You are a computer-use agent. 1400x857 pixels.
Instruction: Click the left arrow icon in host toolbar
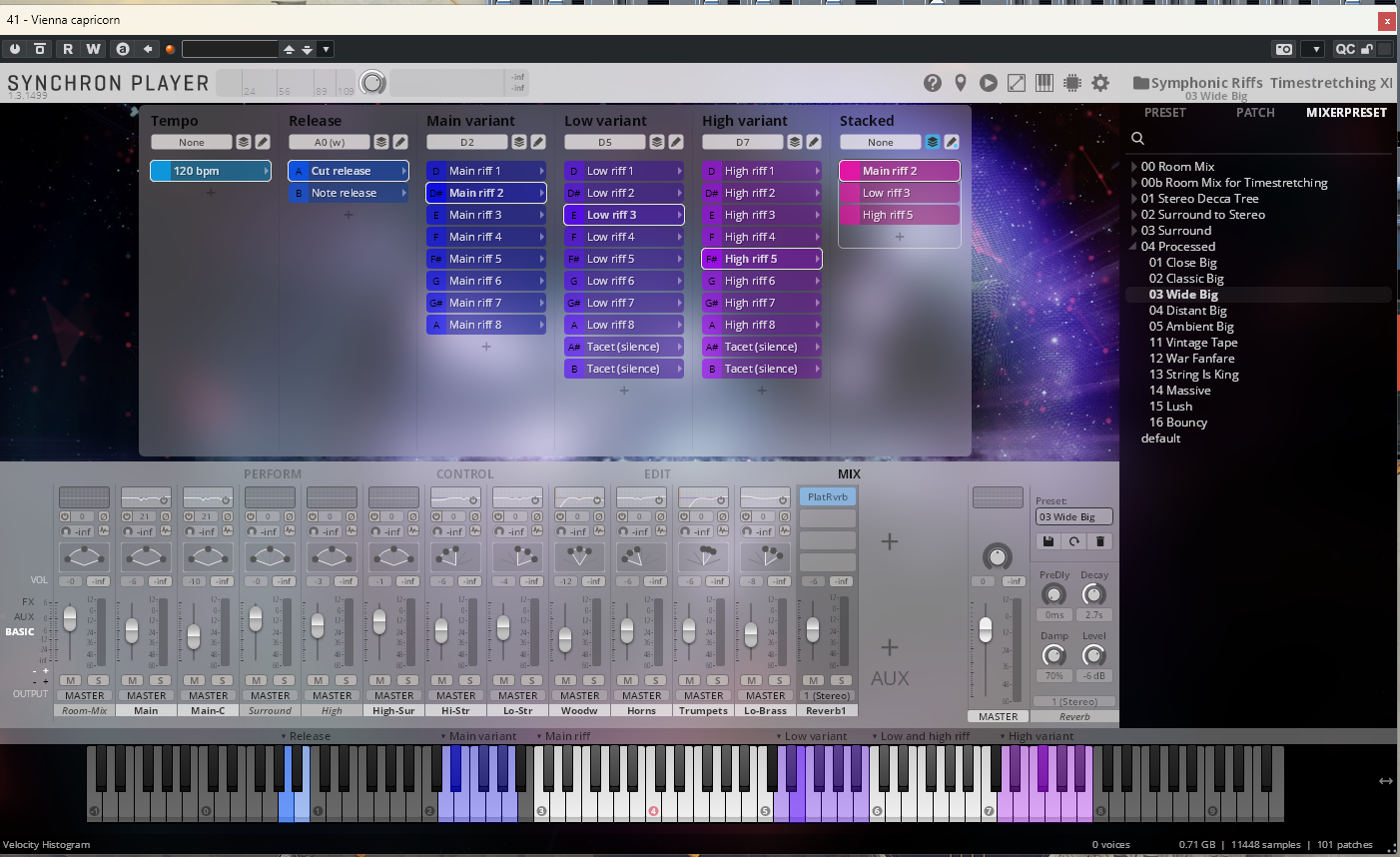[x=148, y=49]
